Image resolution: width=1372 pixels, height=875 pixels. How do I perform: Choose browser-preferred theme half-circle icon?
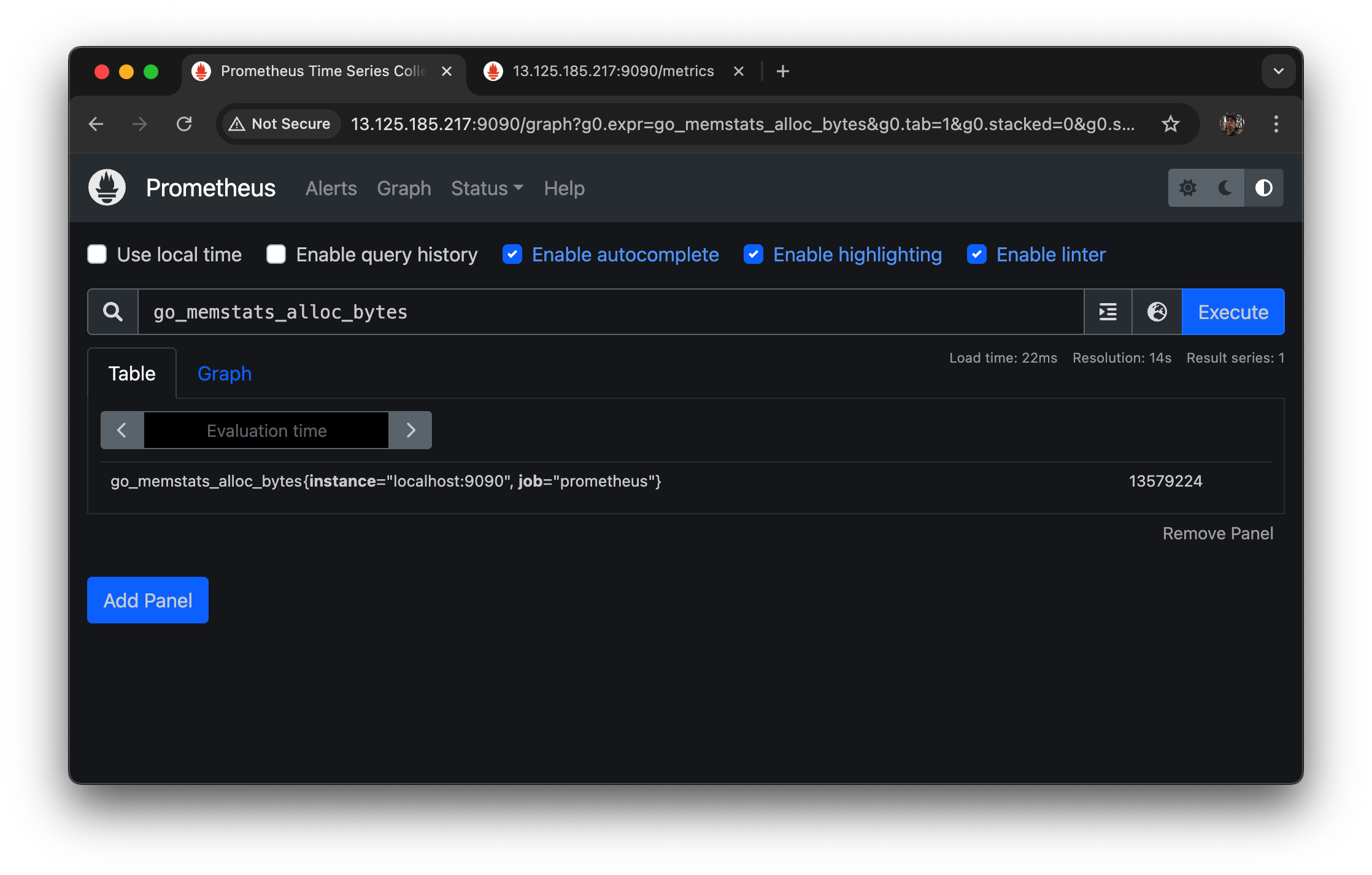(1263, 188)
